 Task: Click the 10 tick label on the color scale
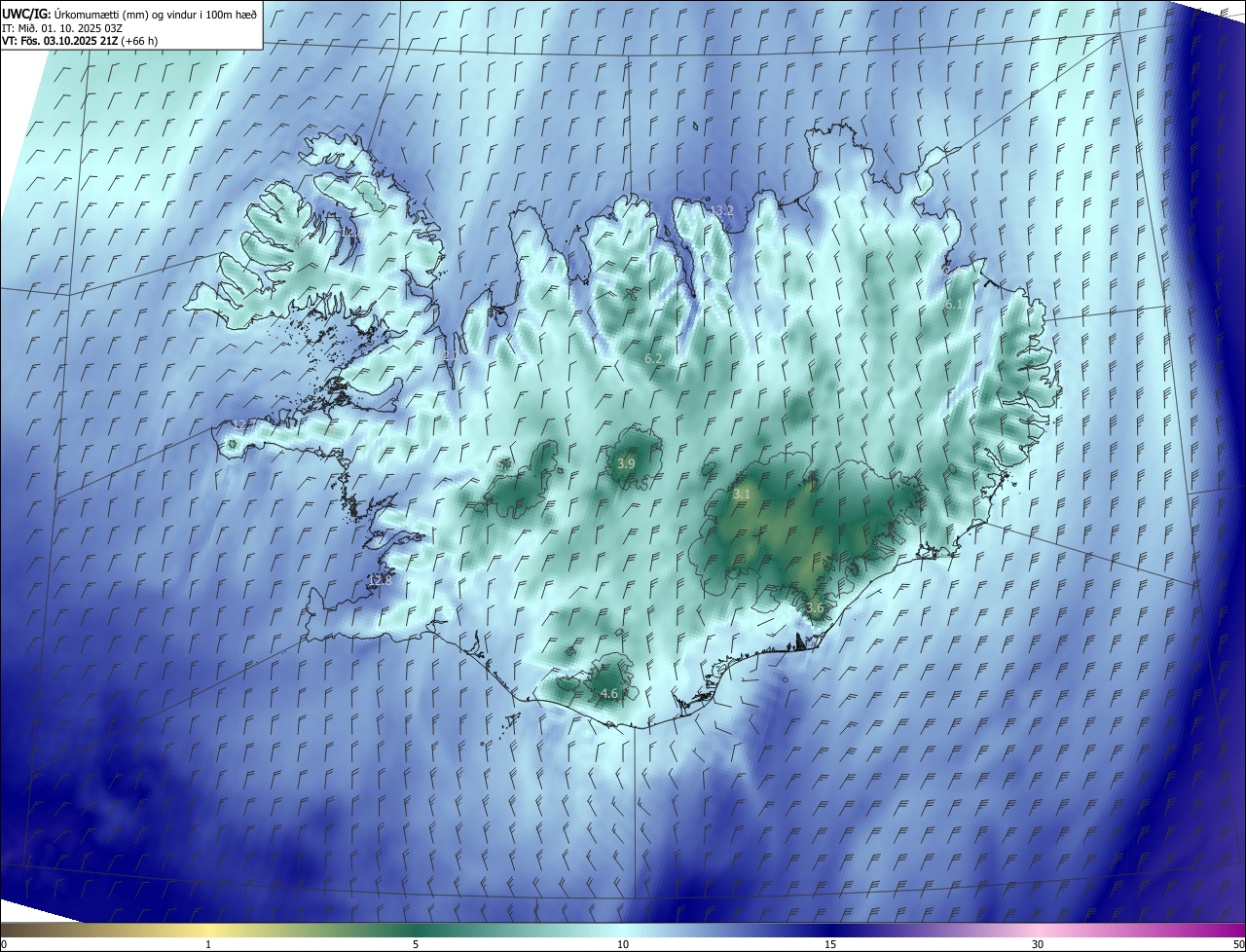pos(623,944)
